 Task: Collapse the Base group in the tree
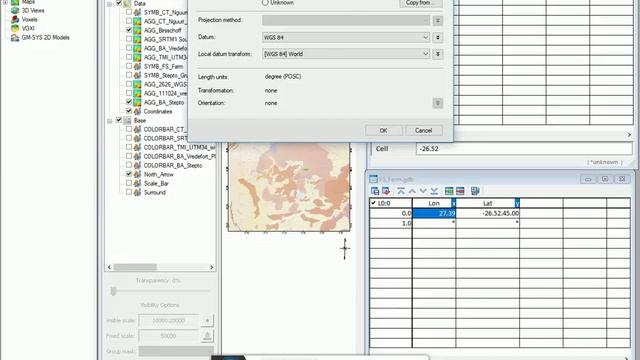click(x=109, y=121)
